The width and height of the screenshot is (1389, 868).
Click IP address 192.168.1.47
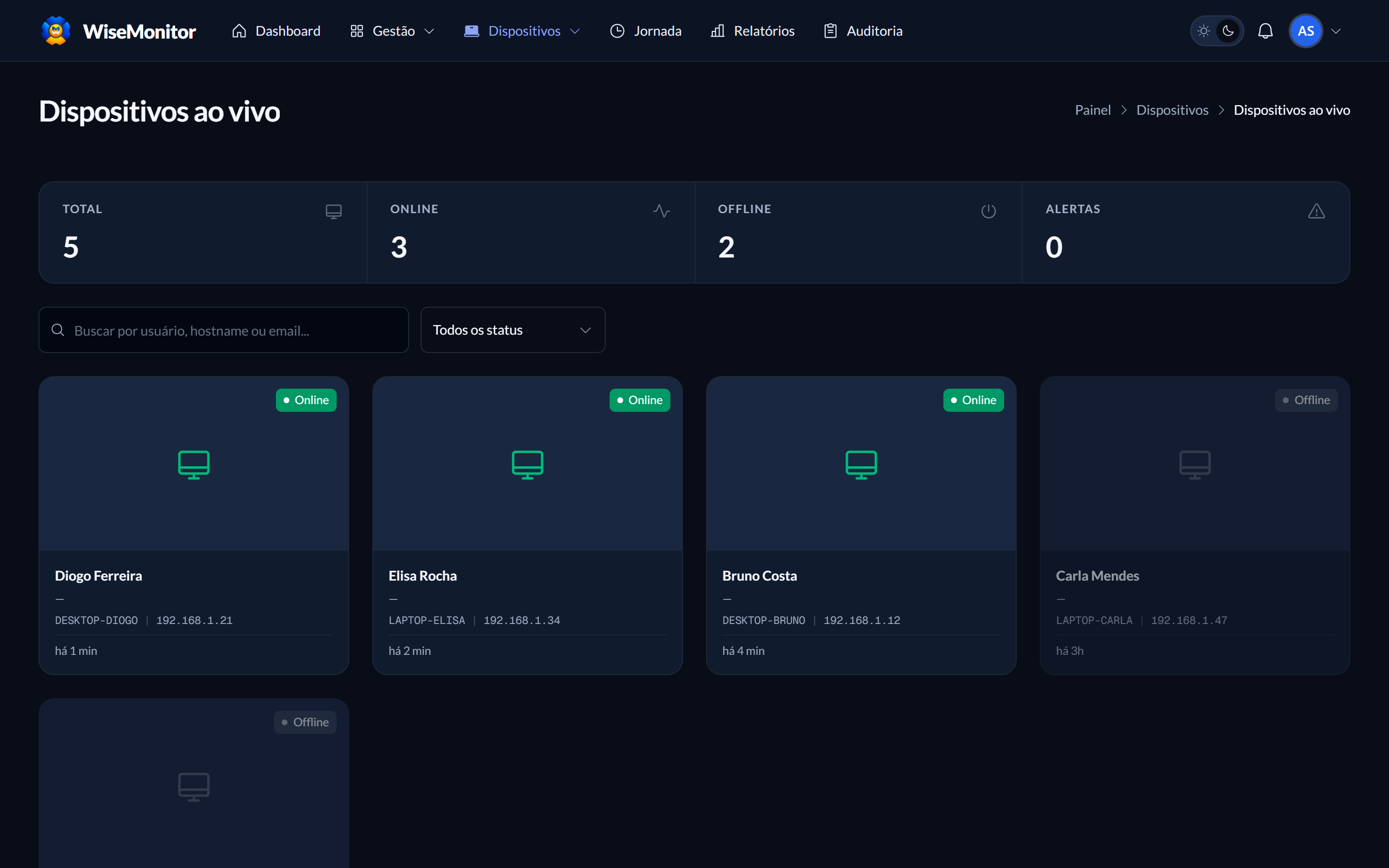click(x=1189, y=621)
